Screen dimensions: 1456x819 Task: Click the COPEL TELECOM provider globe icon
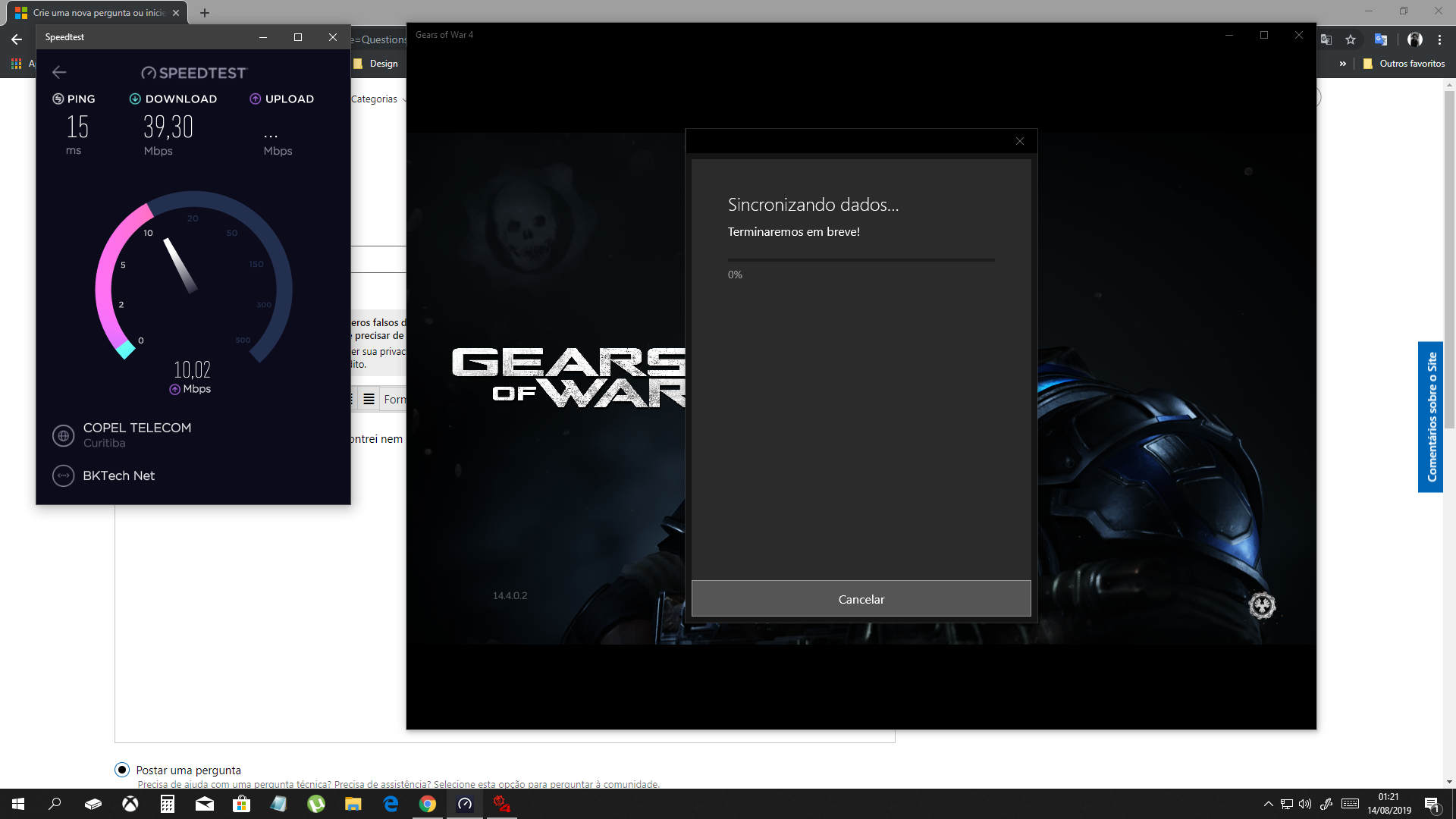pyautogui.click(x=64, y=435)
